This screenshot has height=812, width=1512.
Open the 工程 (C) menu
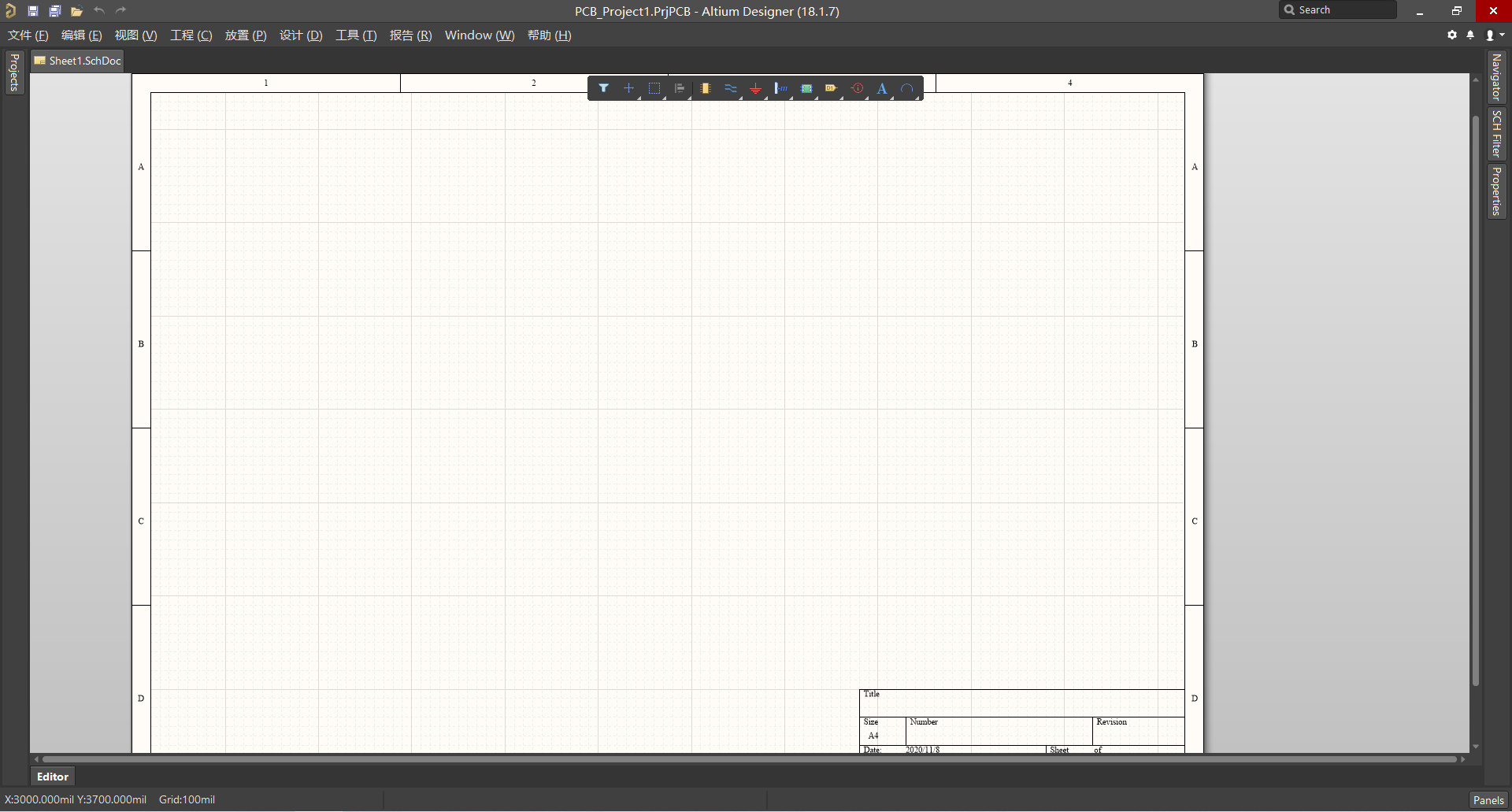pos(191,35)
